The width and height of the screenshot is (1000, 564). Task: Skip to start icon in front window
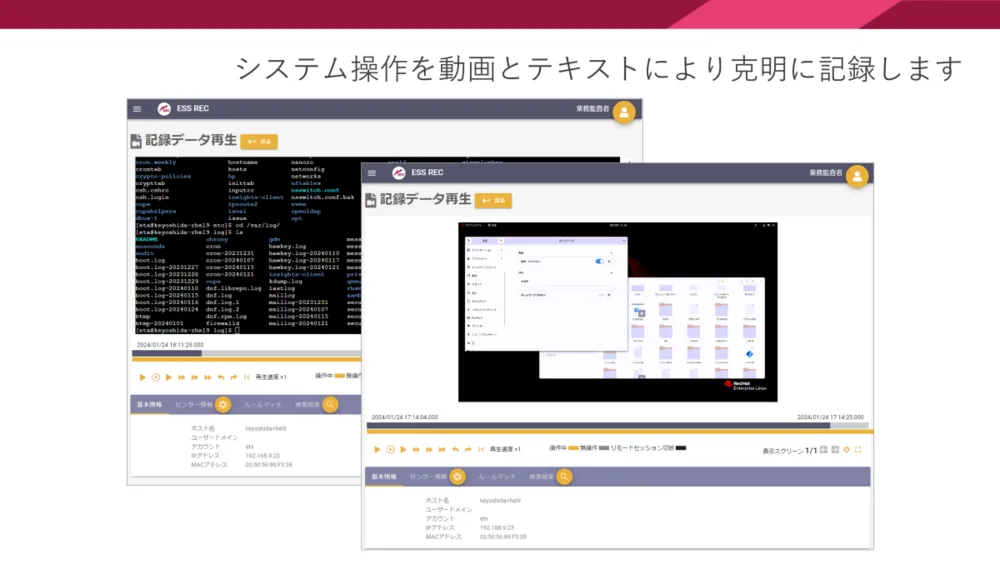coord(481,450)
